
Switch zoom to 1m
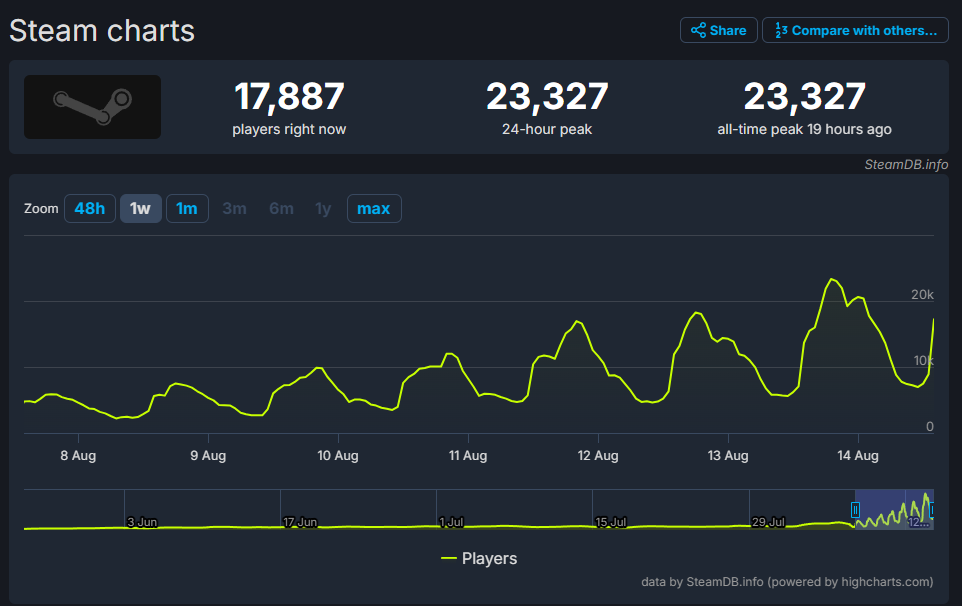pos(187,209)
